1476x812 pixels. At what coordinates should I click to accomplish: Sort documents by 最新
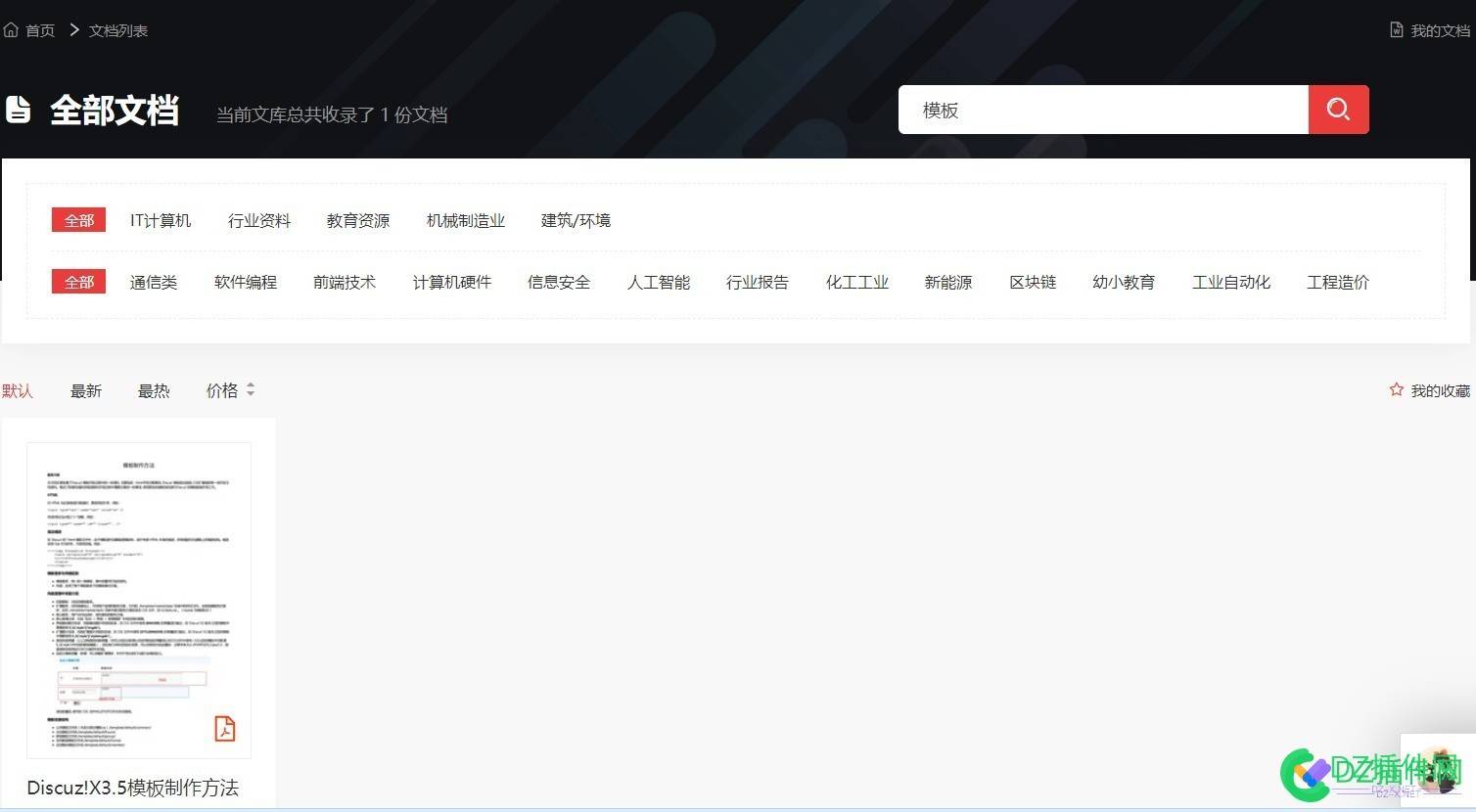(x=86, y=389)
